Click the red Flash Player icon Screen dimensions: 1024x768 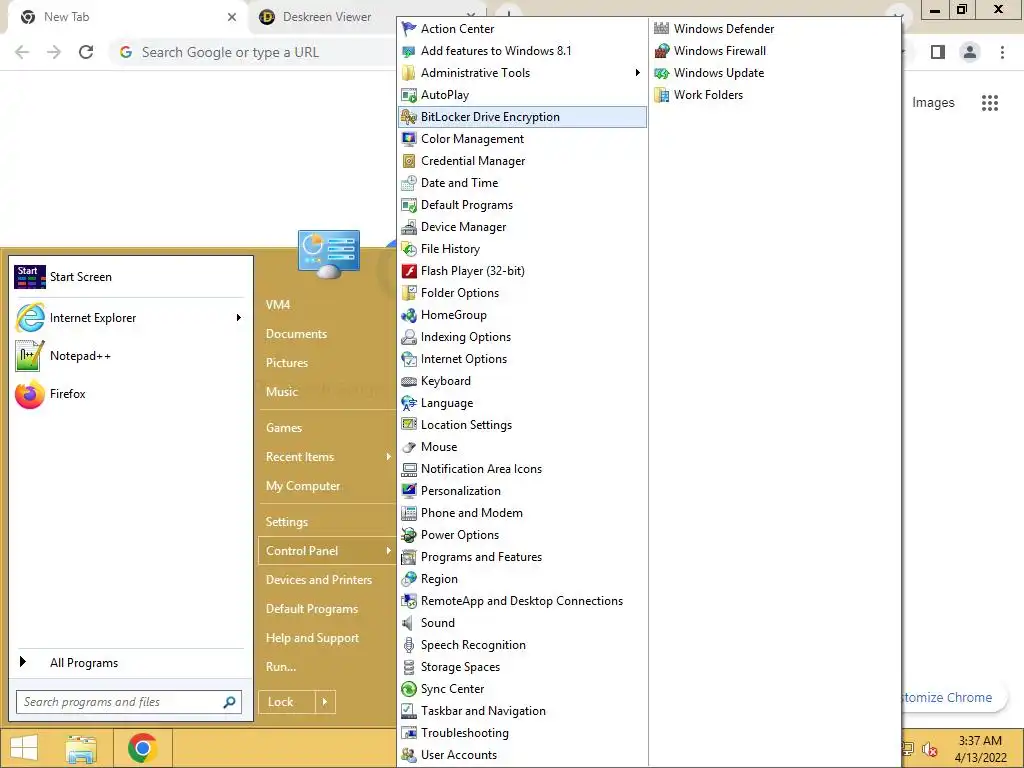click(x=409, y=271)
